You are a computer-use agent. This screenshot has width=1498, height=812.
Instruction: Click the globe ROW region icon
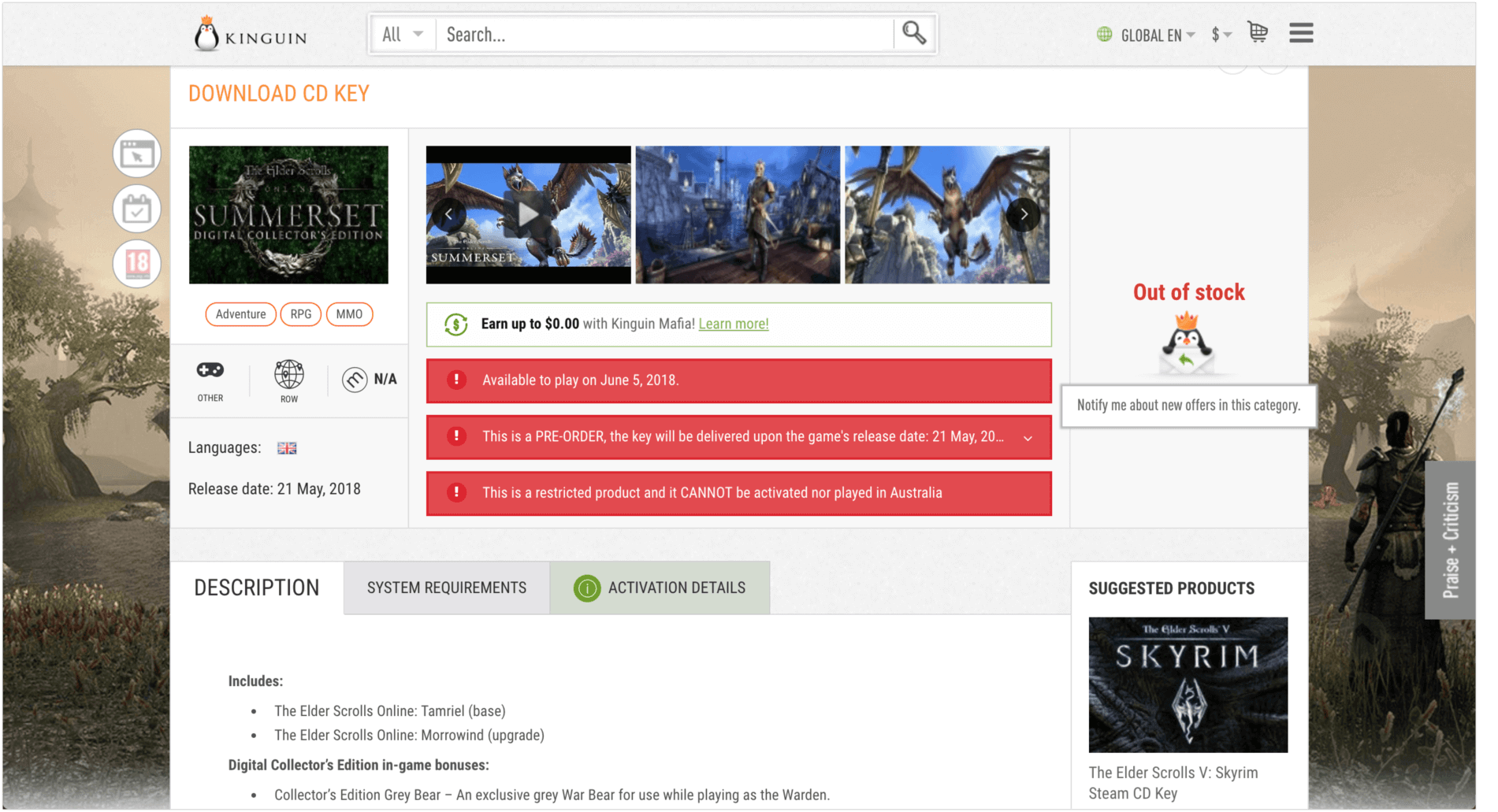[289, 375]
